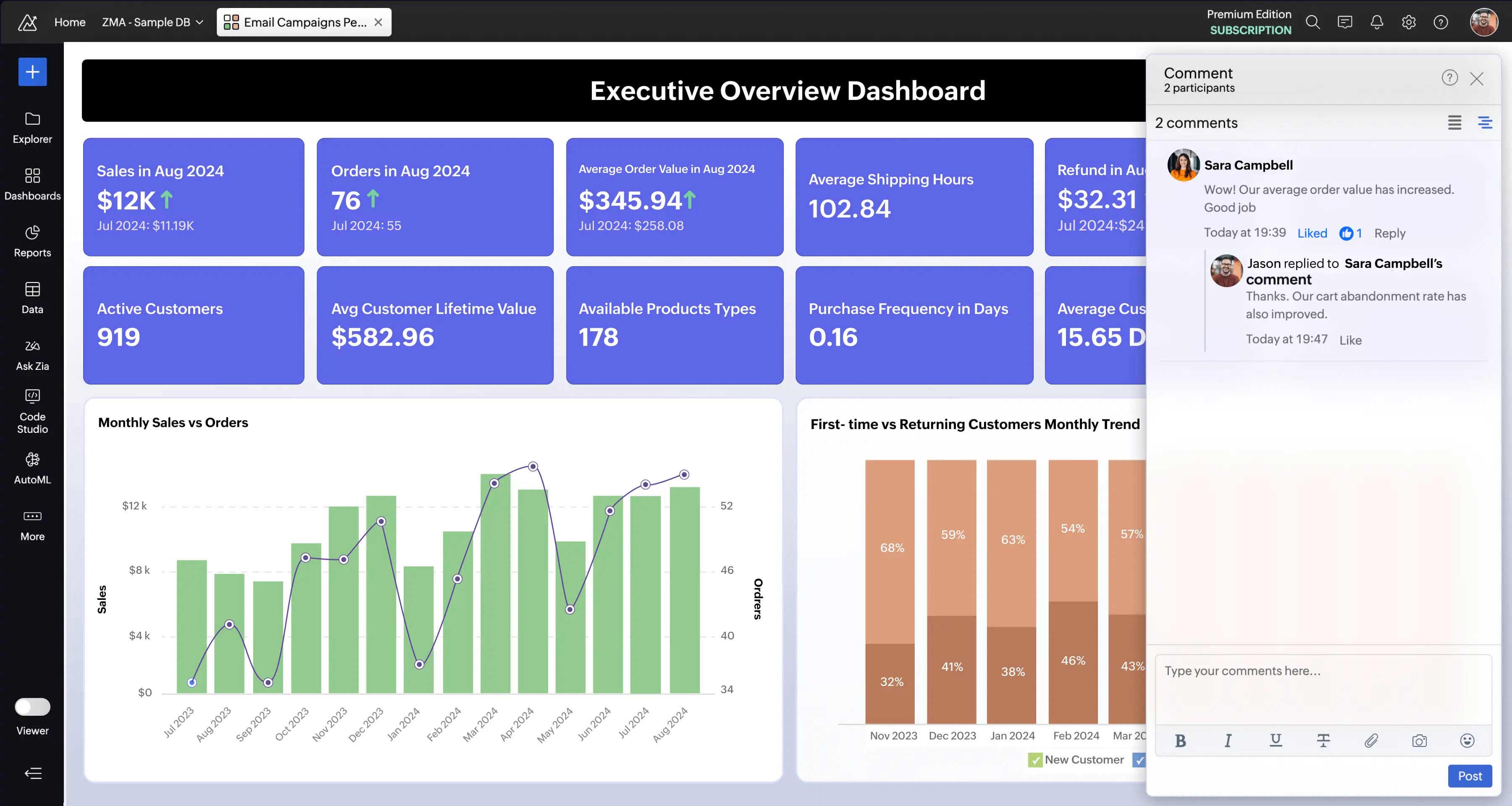Open the comments chat icon in top bar
The height and width of the screenshot is (806, 1512).
[x=1345, y=22]
